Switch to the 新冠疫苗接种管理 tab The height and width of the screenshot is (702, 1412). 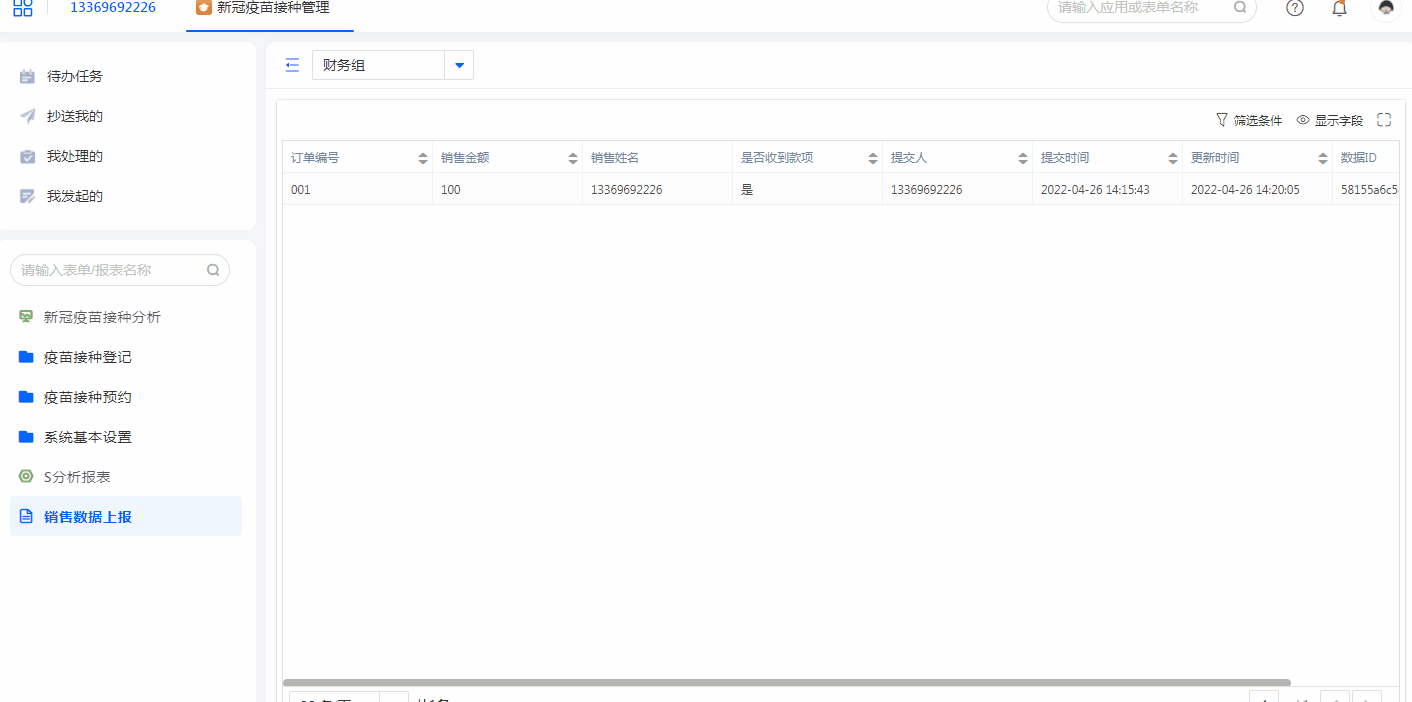click(272, 8)
